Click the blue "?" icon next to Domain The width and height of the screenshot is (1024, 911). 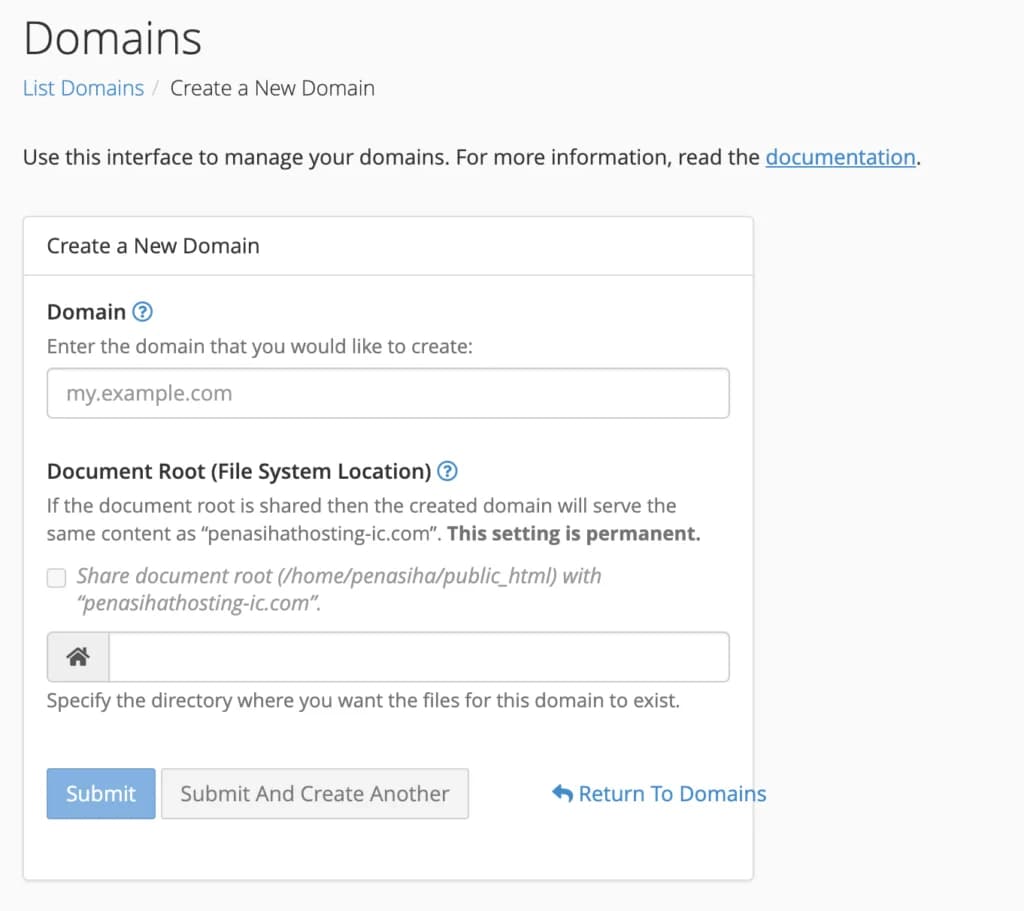(x=142, y=312)
